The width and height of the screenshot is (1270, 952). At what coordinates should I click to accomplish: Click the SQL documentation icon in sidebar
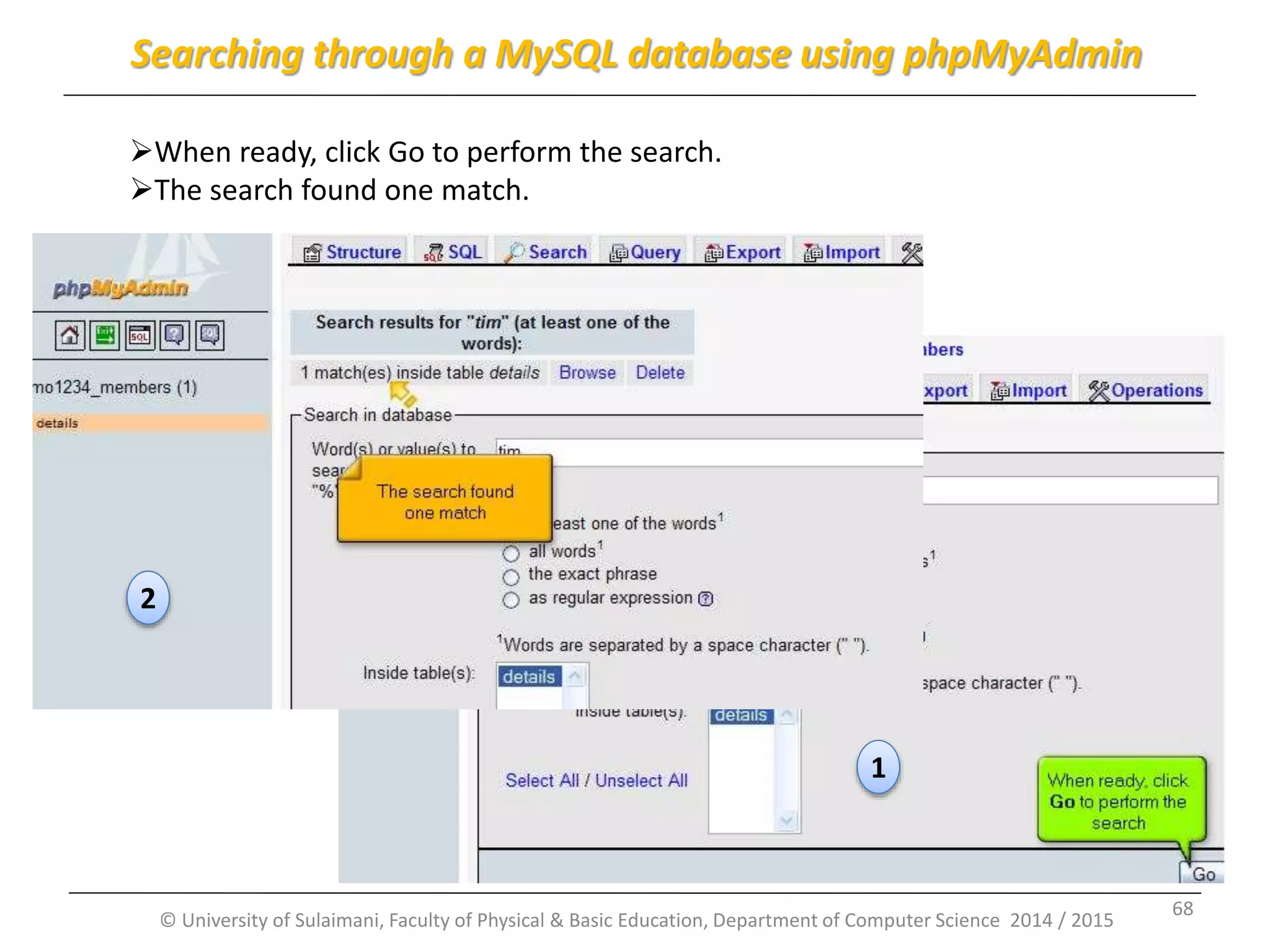[x=210, y=336]
